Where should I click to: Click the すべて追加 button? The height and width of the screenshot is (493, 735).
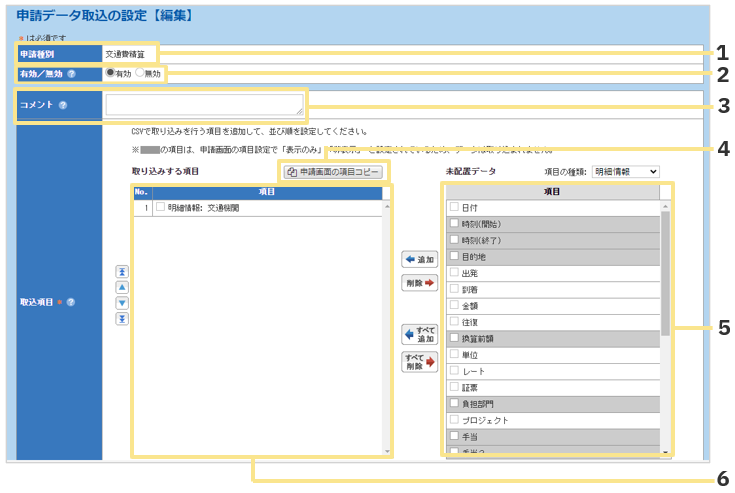(420, 333)
